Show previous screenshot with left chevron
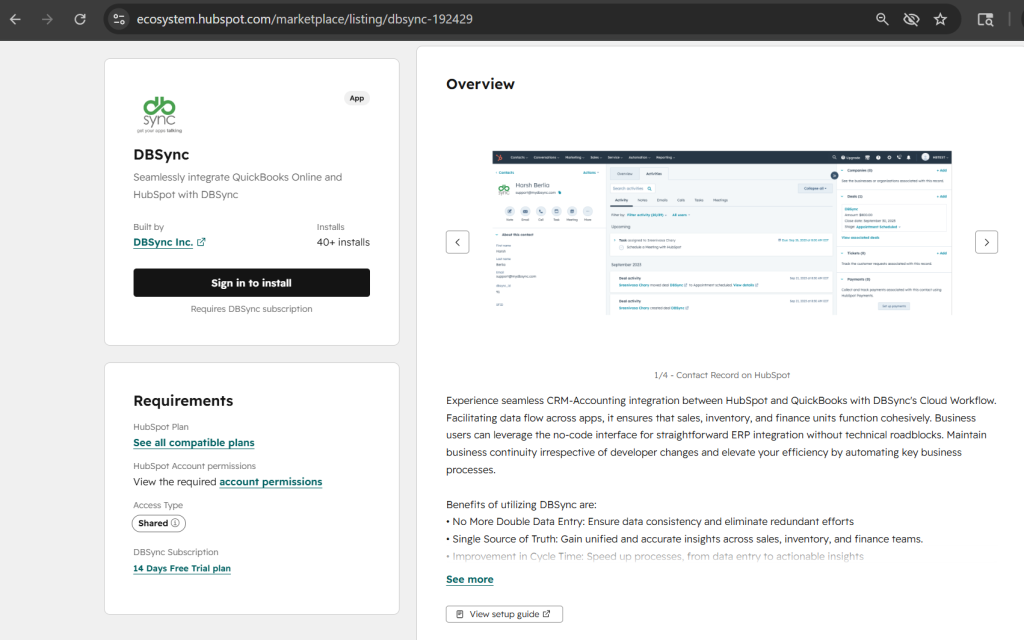 (457, 242)
